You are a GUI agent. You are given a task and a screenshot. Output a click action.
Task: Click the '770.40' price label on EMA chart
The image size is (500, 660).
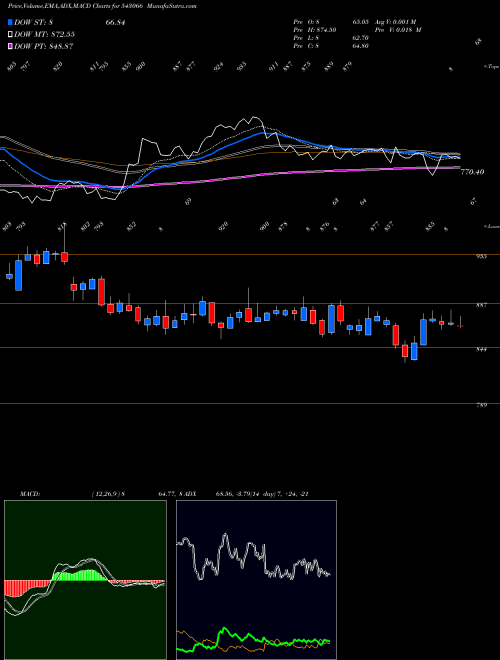[472, 172]
